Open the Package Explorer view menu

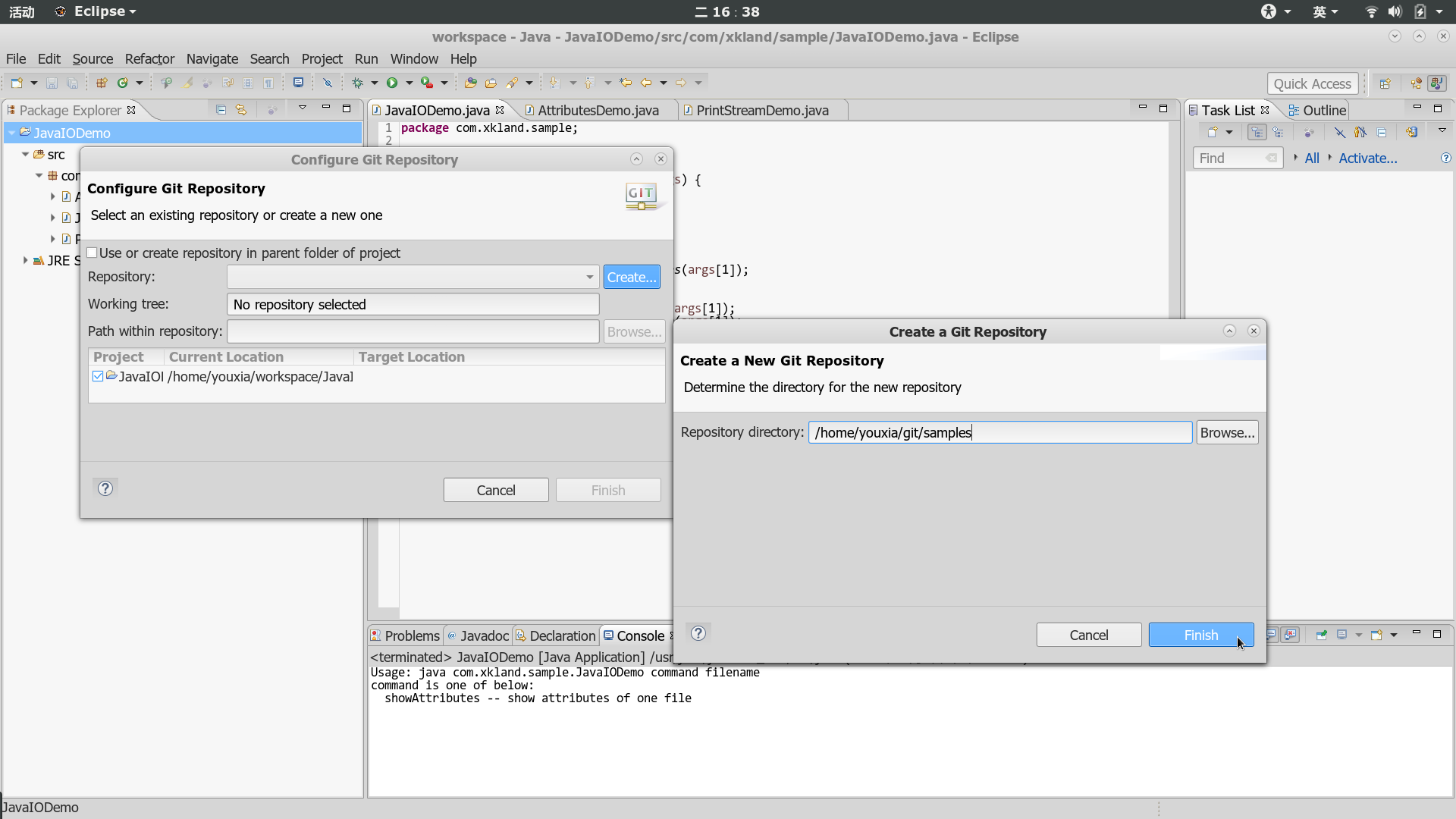tap(303, 108)
